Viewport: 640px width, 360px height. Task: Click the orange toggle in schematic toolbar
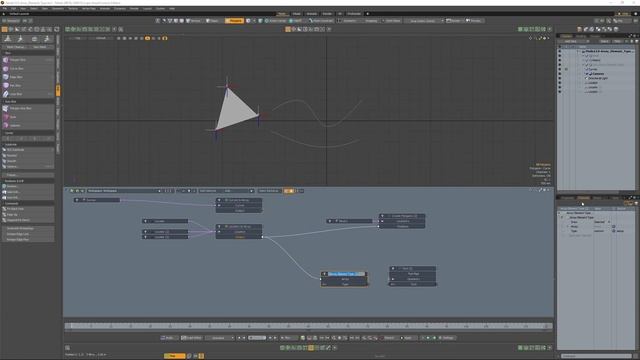pyautogui.click(x=289, y=191)
